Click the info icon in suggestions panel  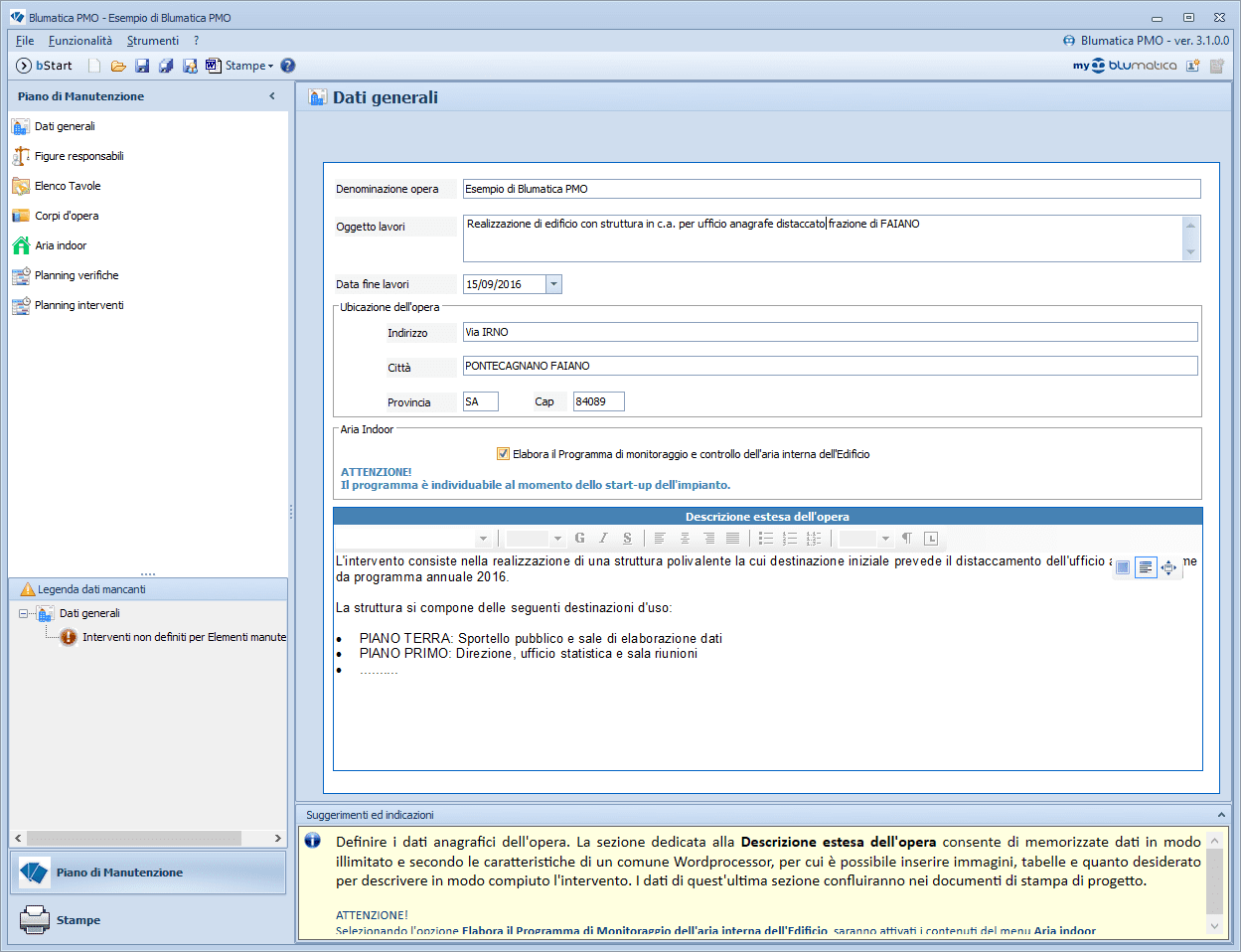[313, 841]
